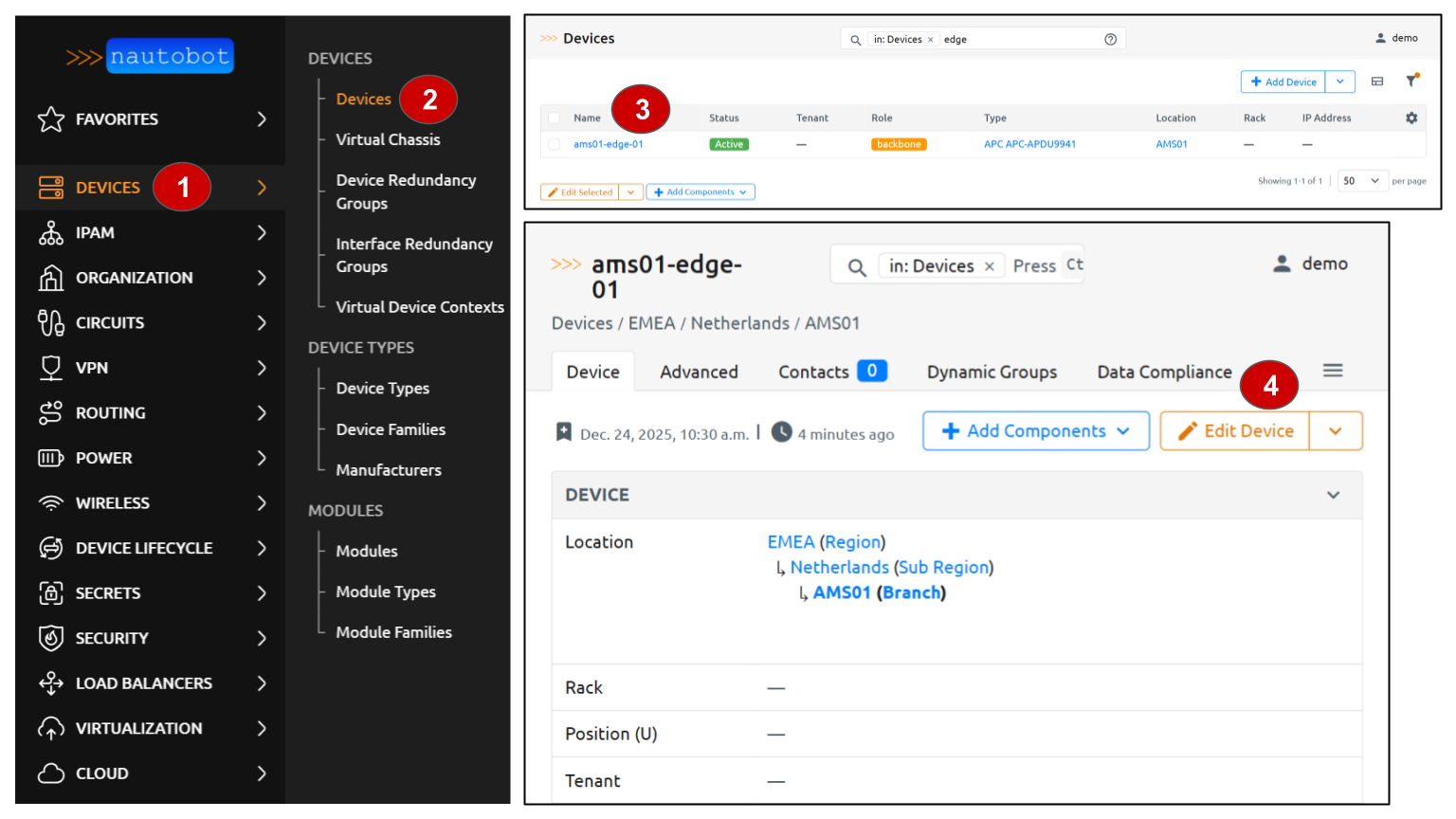Open the Wireless section icon
The height and width of the screenshot is (819, 1456).
pyautogui.click(x=51, y=503)
